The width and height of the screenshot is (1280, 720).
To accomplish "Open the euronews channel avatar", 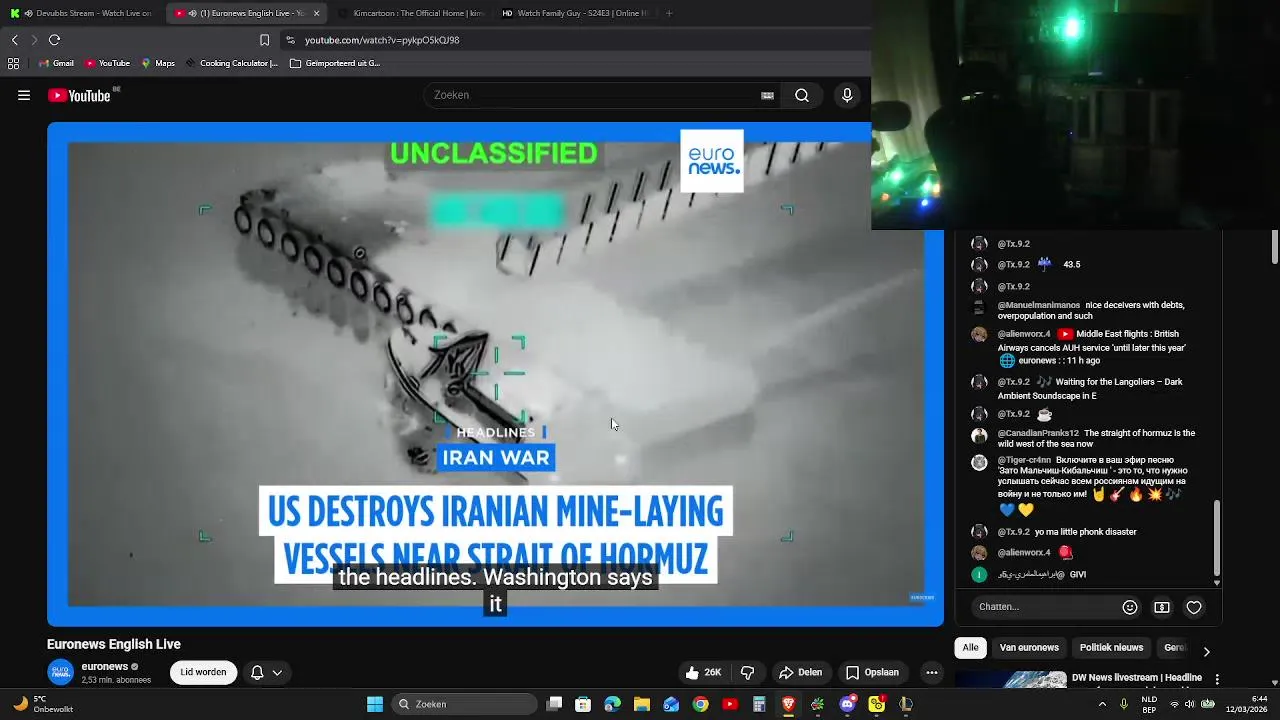I will pyautogui.click(x=61, y=672).
